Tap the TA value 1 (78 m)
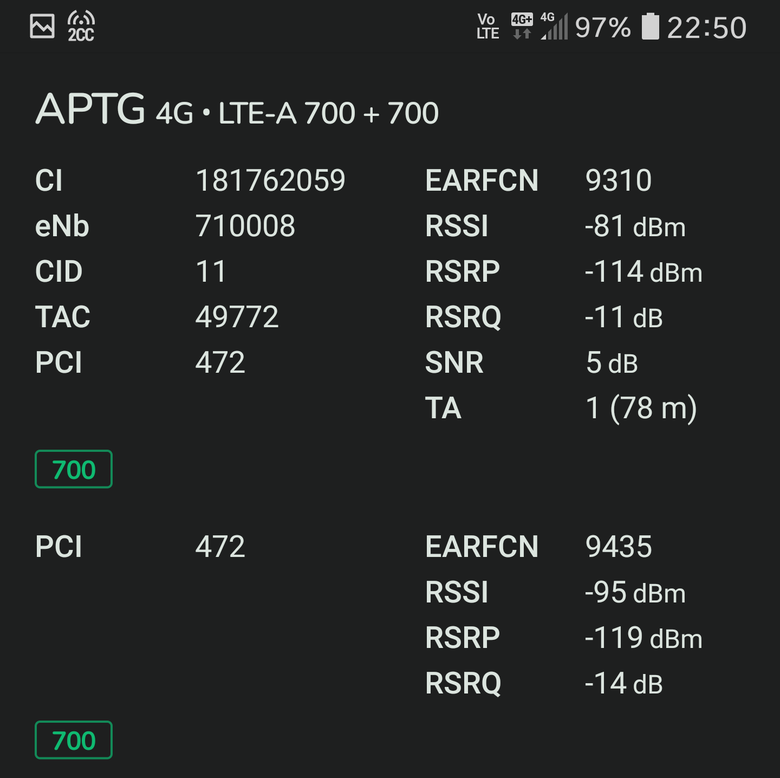This screenshot has height=778, width=780. (641, 408)
